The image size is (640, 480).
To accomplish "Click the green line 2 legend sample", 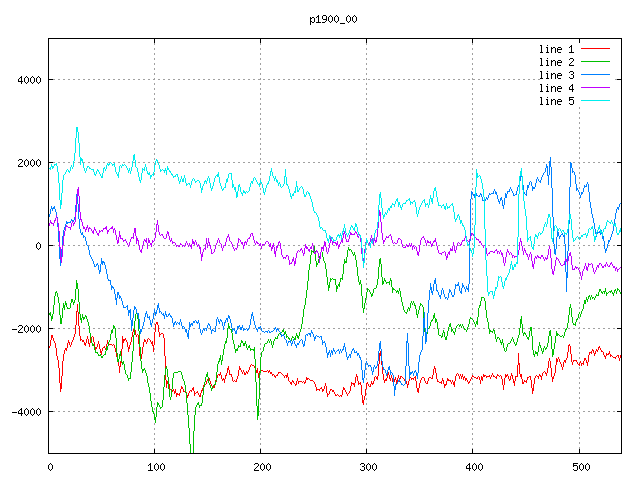I will tap(595, 62).
